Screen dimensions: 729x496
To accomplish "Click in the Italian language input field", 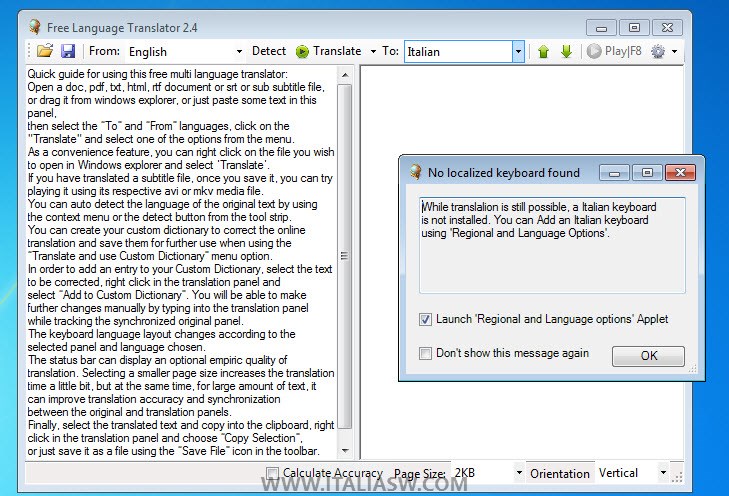I will (x=458, y=52).
